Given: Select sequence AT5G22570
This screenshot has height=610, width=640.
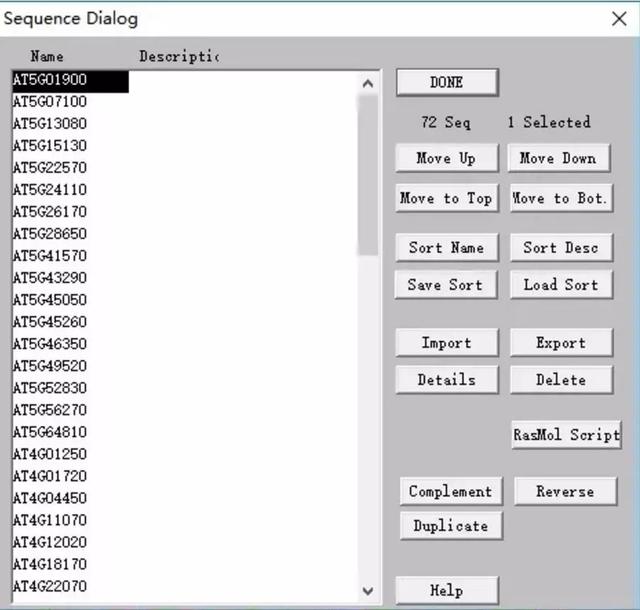Looking at the screenshot, I should [x=50, y=168].
